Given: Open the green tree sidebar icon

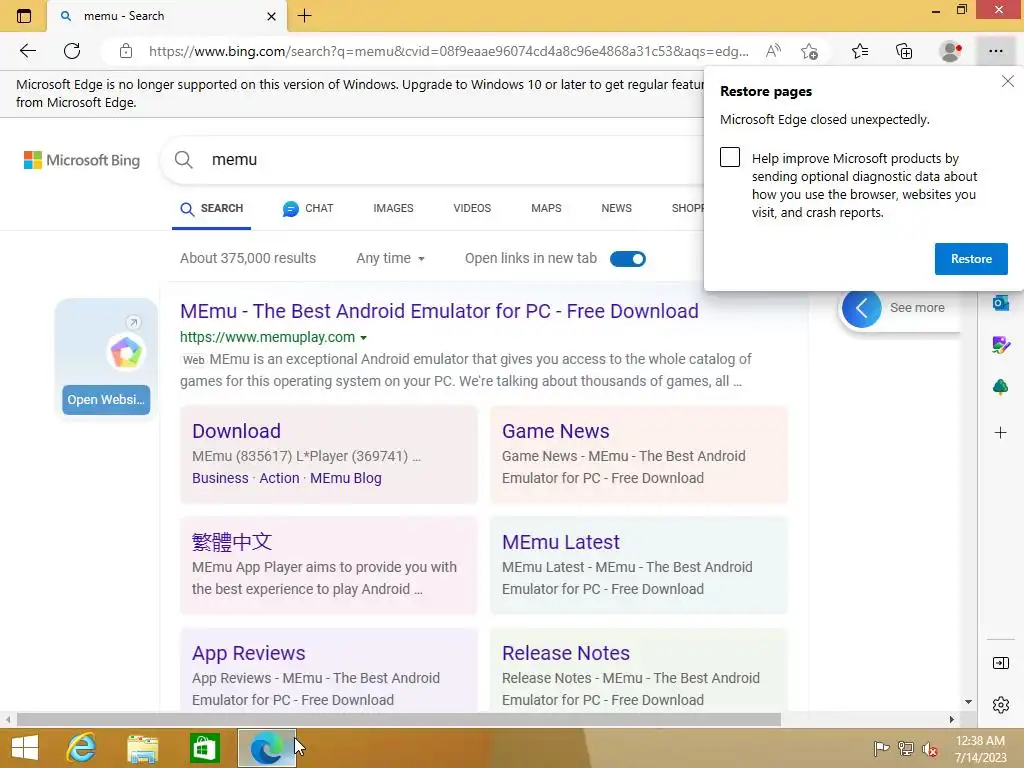Looking at the screenshot, I should click(x=1000, y=387).
